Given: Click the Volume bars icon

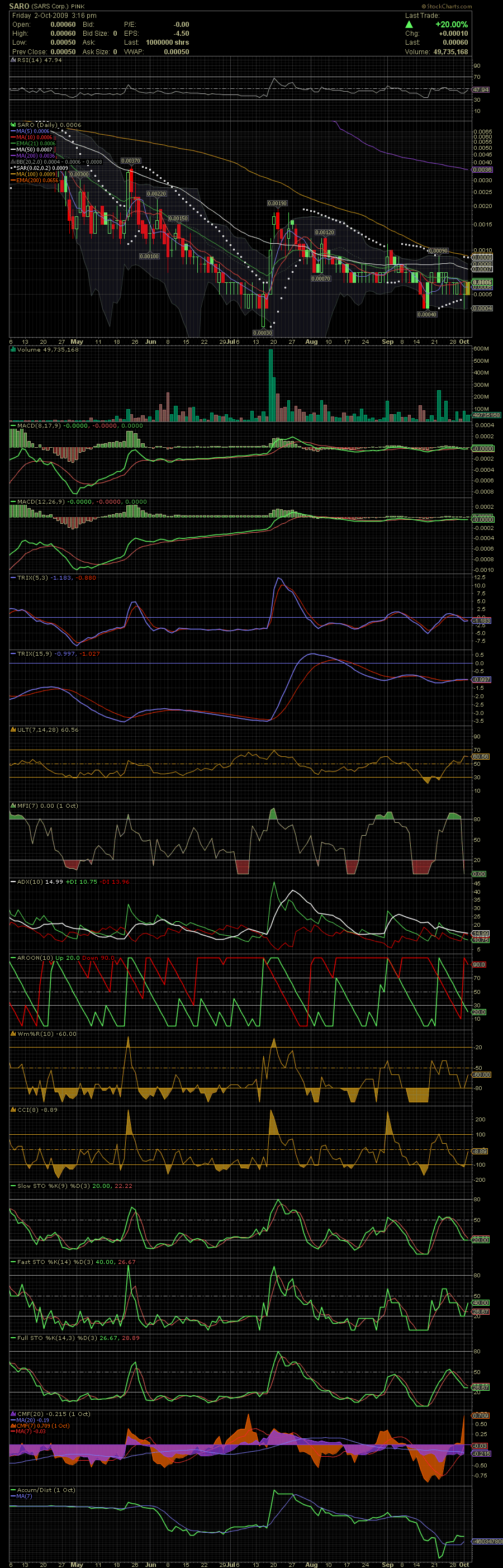Looking at the screenshot, I should pyautogui.click(x=13, y=350).
